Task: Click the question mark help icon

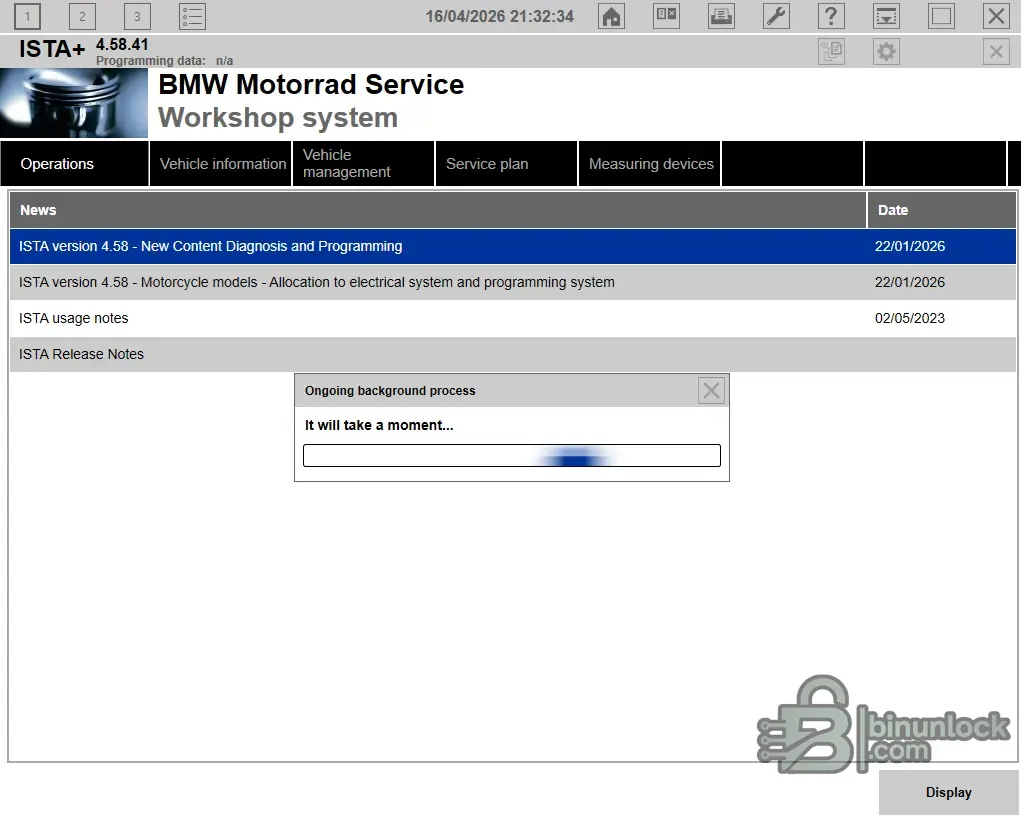Action: click(x=831, y=16)
